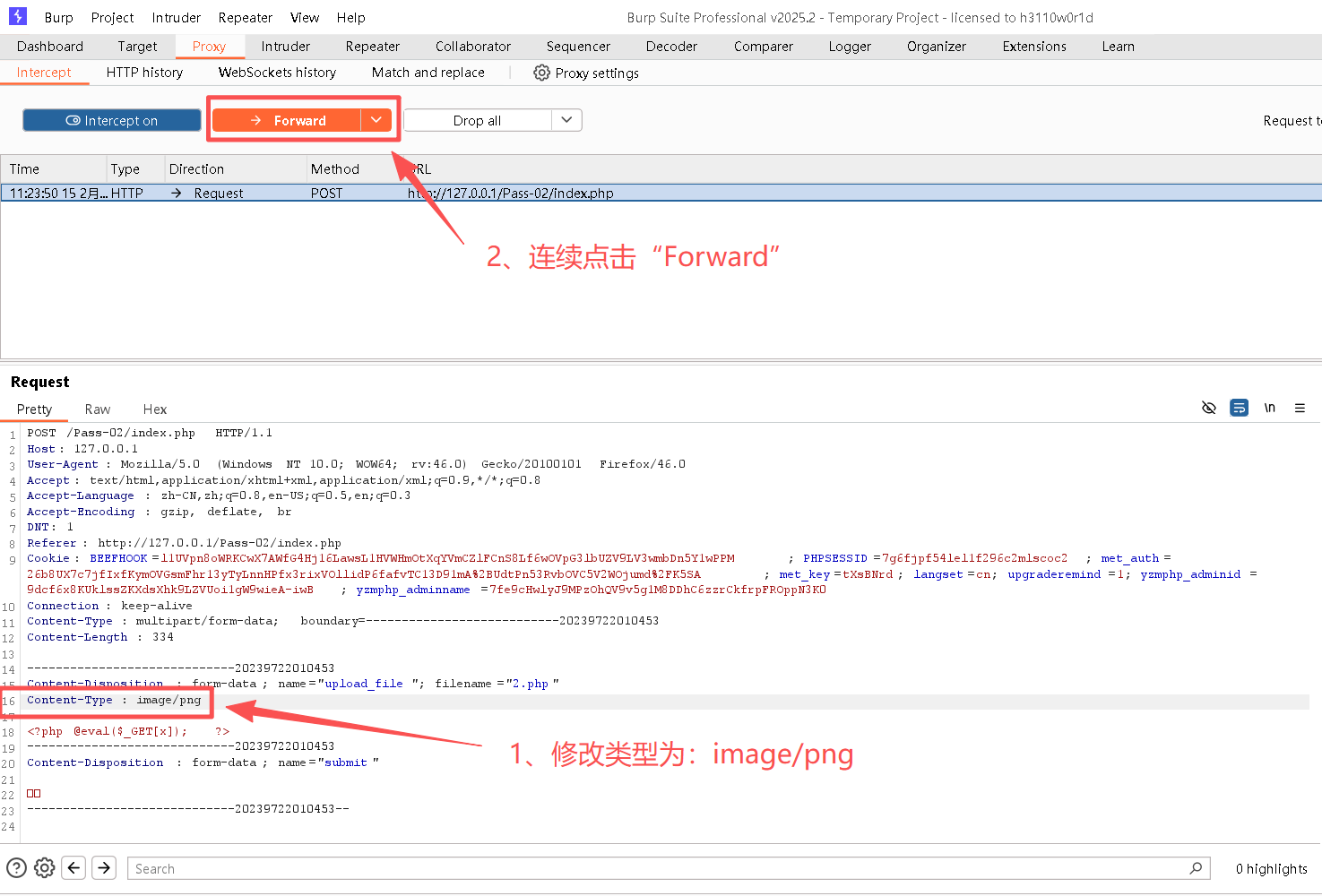Go to previous search match arrow
The height and width of the screenshot is (896, 1322).
[74, 867]
